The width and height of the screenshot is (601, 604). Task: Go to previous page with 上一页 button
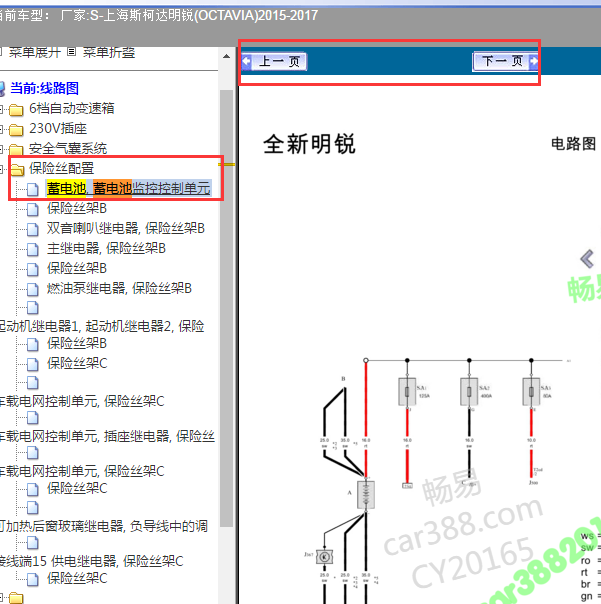tap(274, 62)
